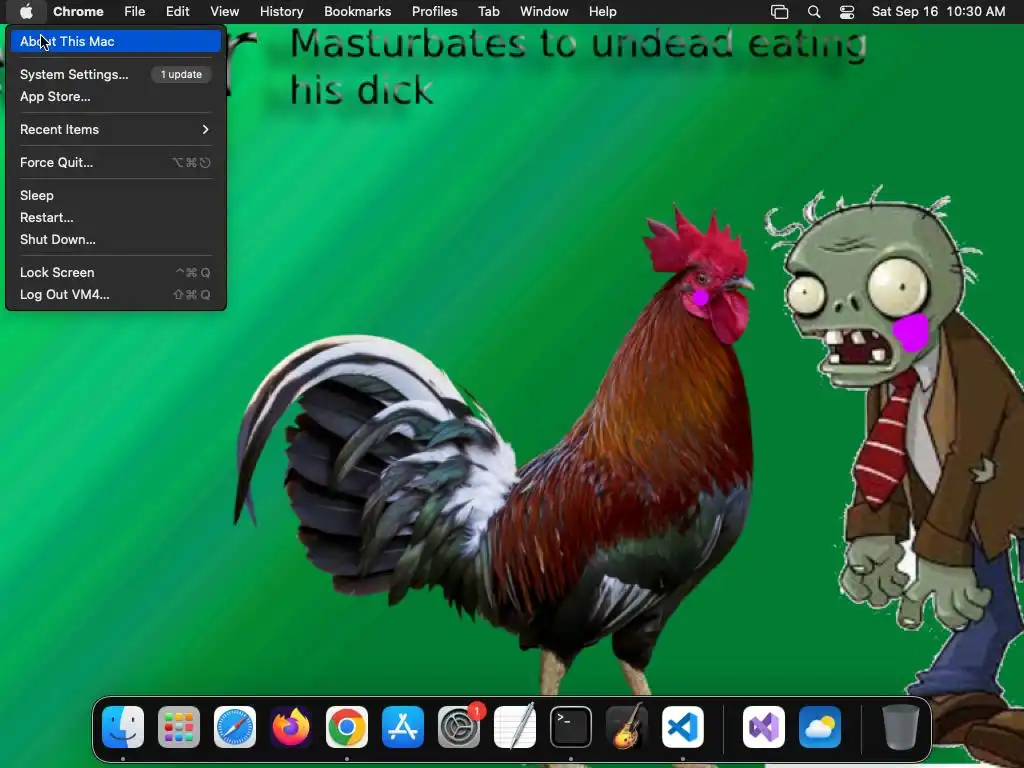Viewport: 1024px width, 768px height.
Task: Select Sleep from Apple menu
Action: pyautogui.click(x=116, y=195)
